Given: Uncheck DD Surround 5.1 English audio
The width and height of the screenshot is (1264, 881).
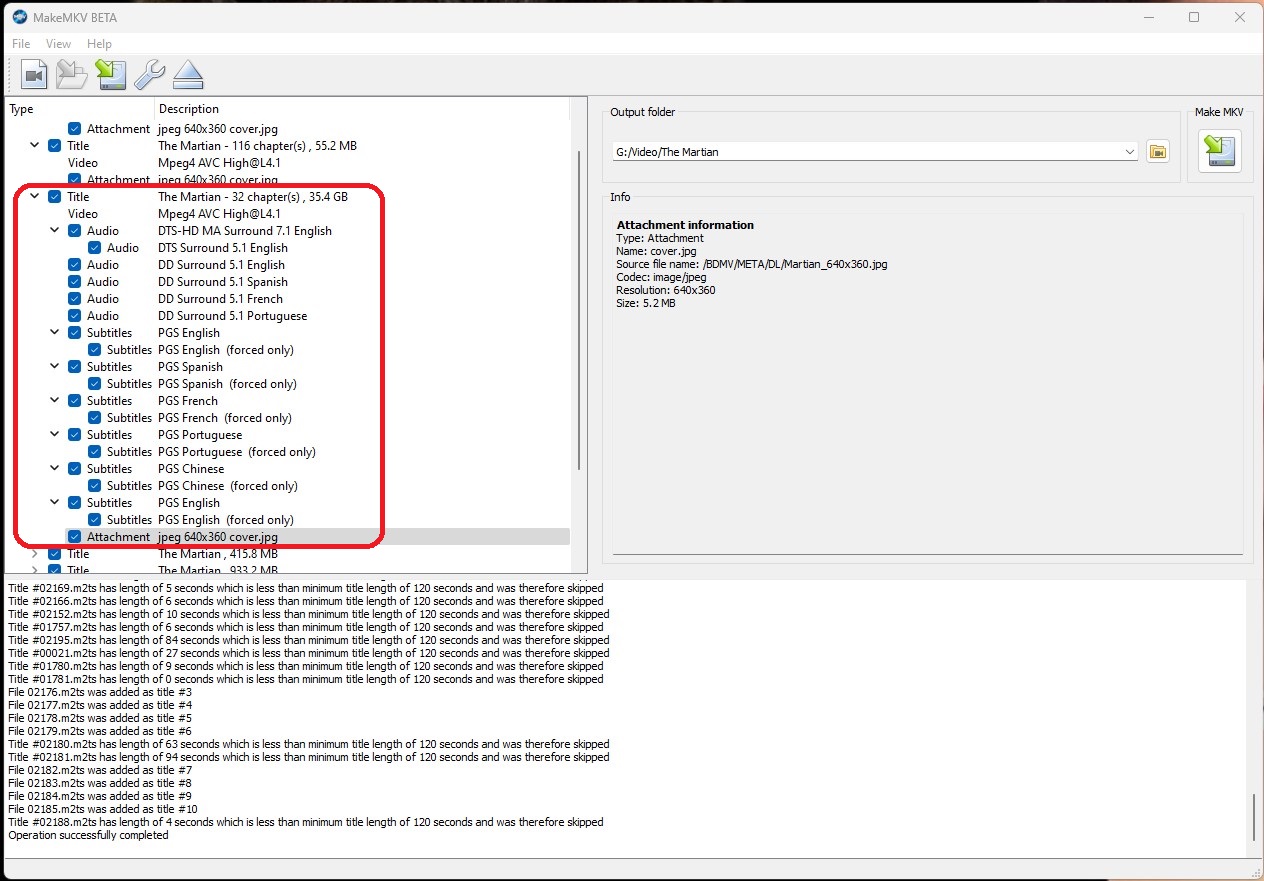Looking at the screenshot, I should click(75, 265).
